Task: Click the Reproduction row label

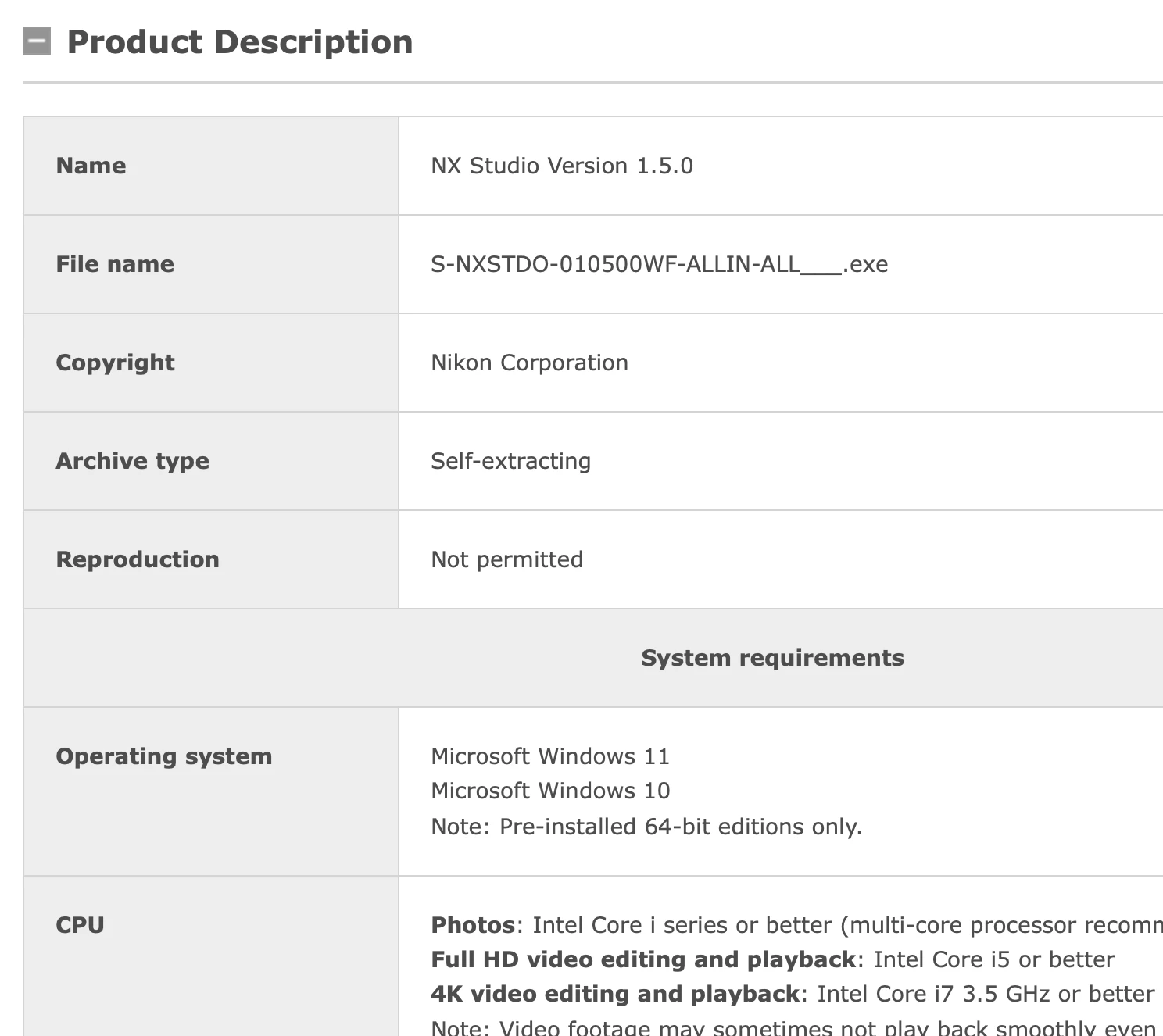Action: 138,559
